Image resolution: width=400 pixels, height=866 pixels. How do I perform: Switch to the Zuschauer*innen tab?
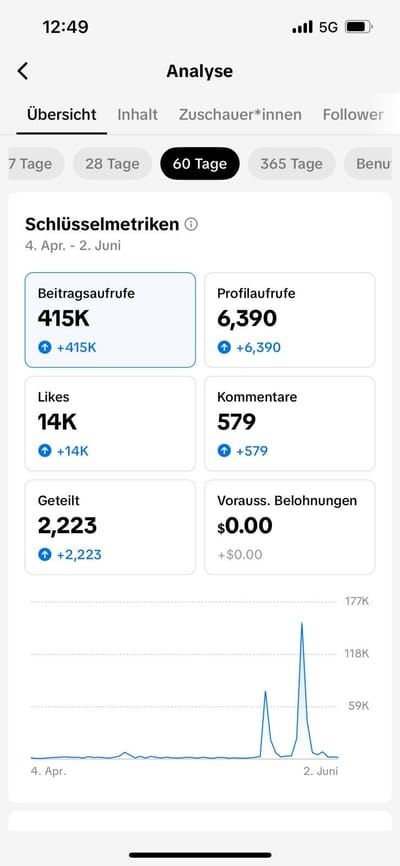coord(240,114)
